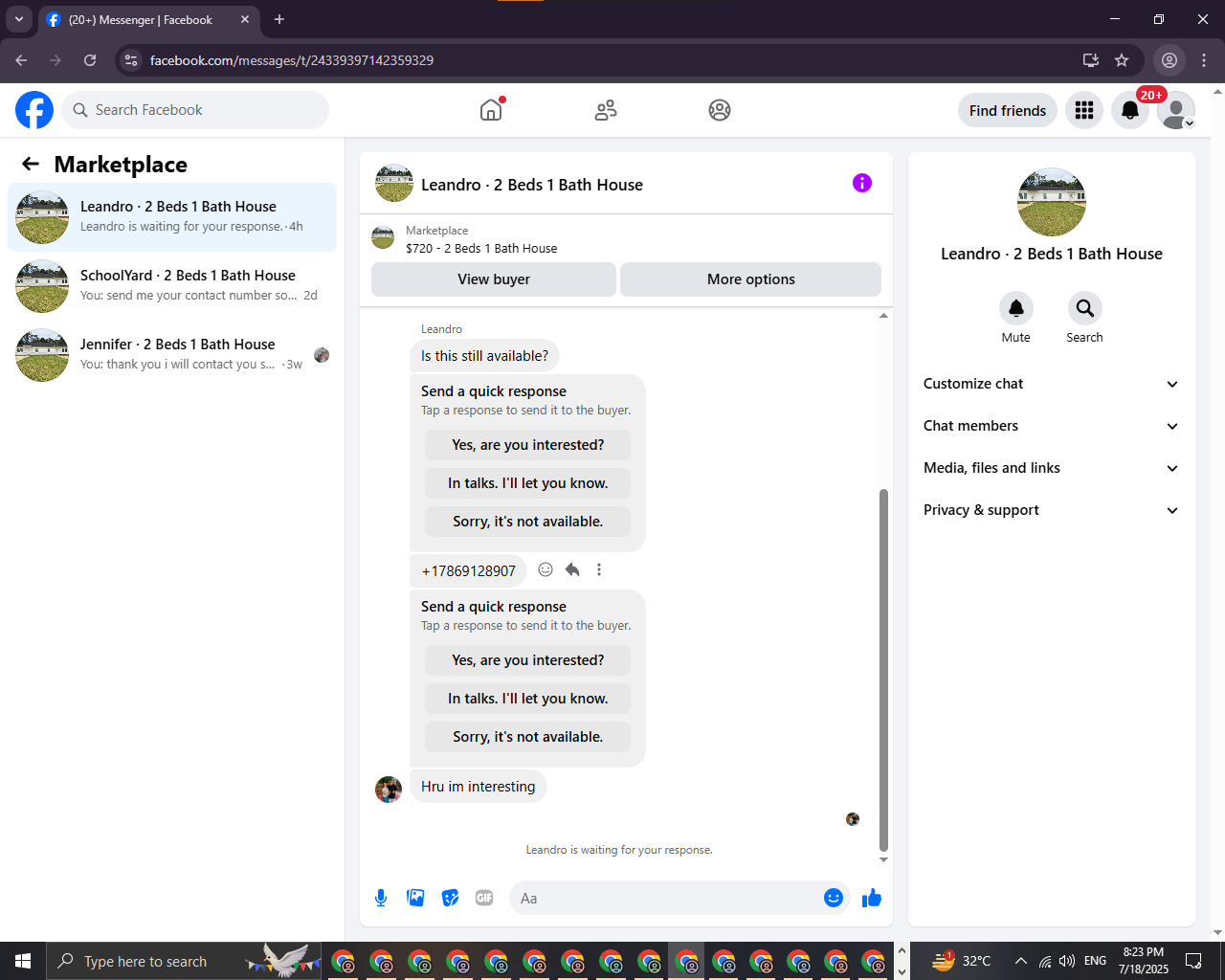Open the Facebook menu grid icon

[x=1084, y=110]
